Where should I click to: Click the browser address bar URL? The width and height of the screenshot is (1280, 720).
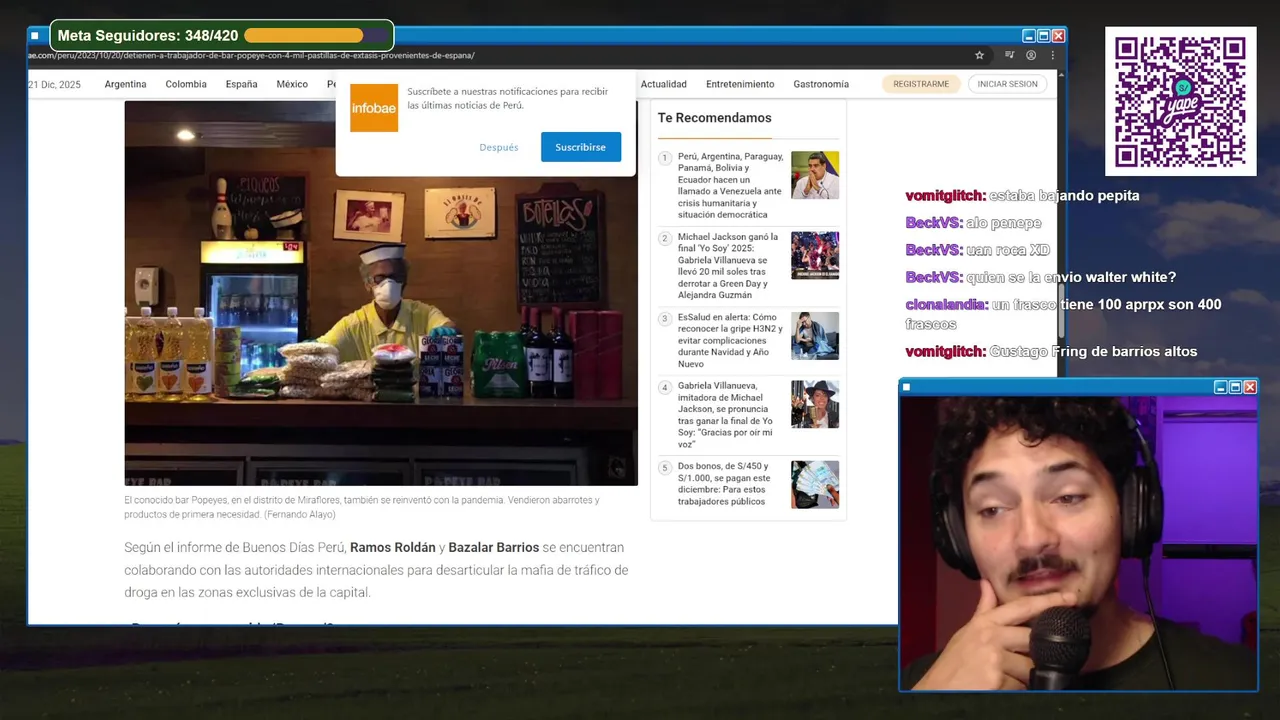pos(251,55)
